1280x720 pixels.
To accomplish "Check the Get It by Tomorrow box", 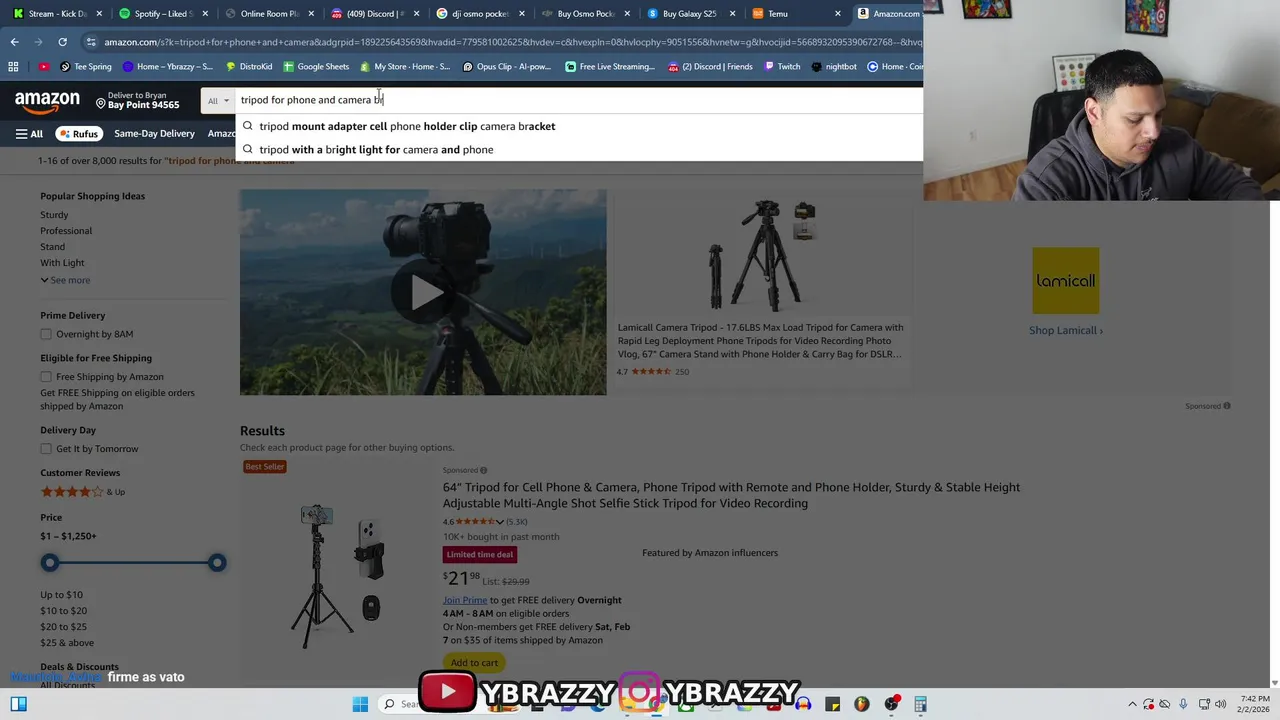I will pos(46,449).
